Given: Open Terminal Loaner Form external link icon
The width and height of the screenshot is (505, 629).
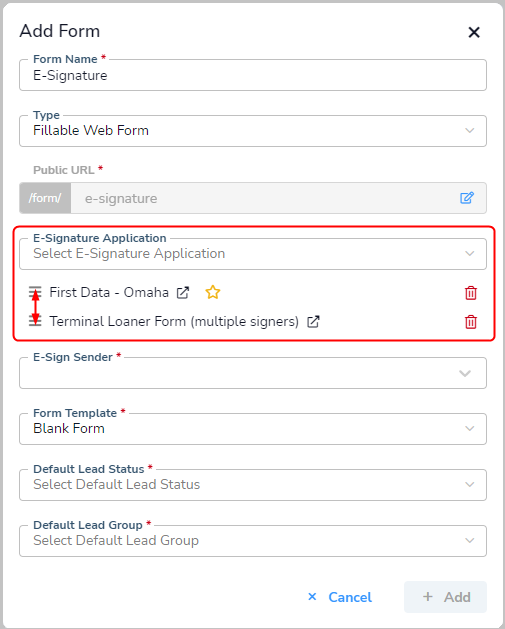Looking at the screenshot, I should click(313, 322).
